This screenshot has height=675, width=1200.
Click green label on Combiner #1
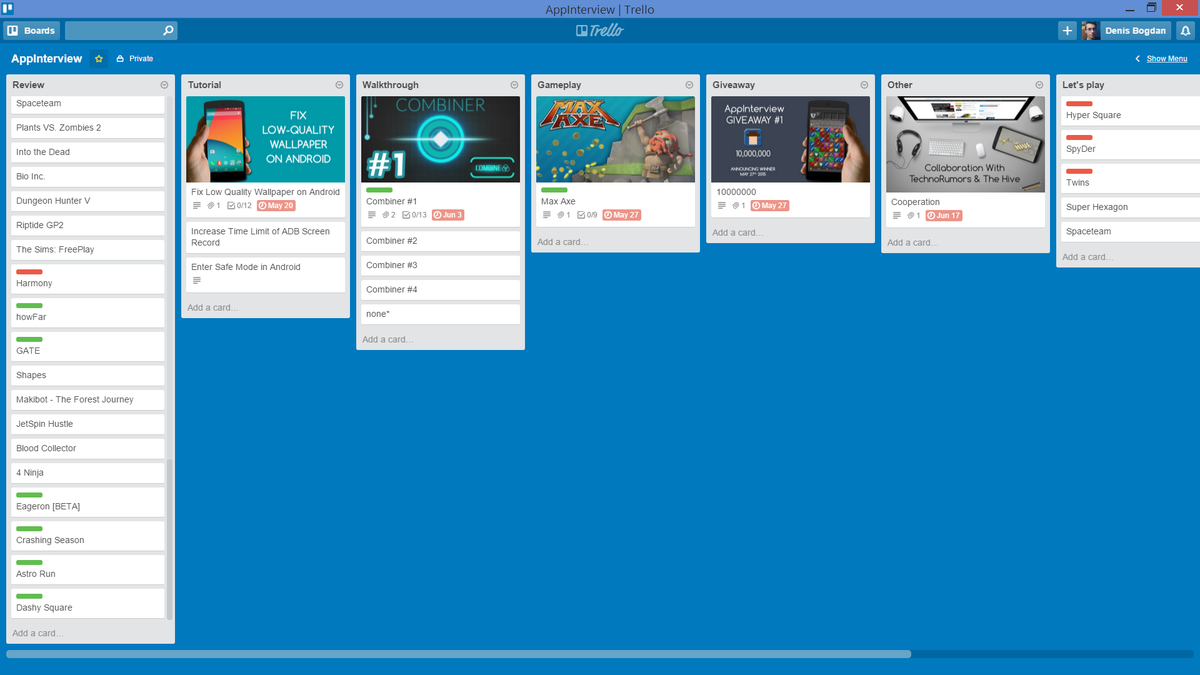pos(379,190)
